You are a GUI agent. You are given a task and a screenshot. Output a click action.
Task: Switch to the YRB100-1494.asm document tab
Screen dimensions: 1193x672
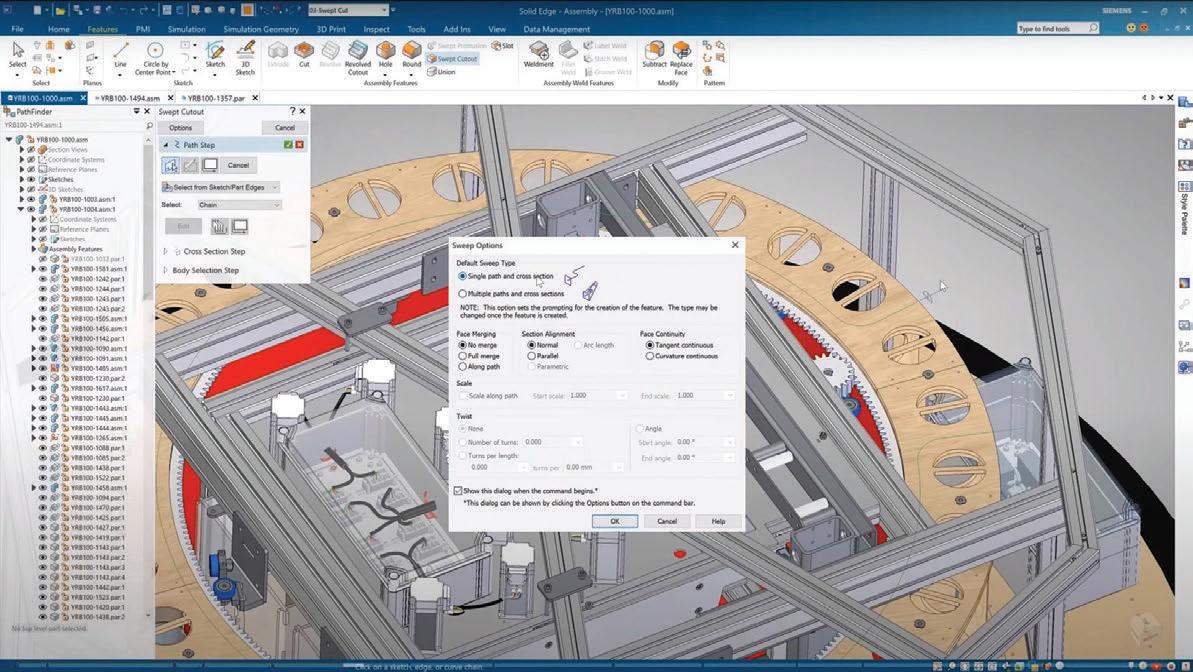130,98
